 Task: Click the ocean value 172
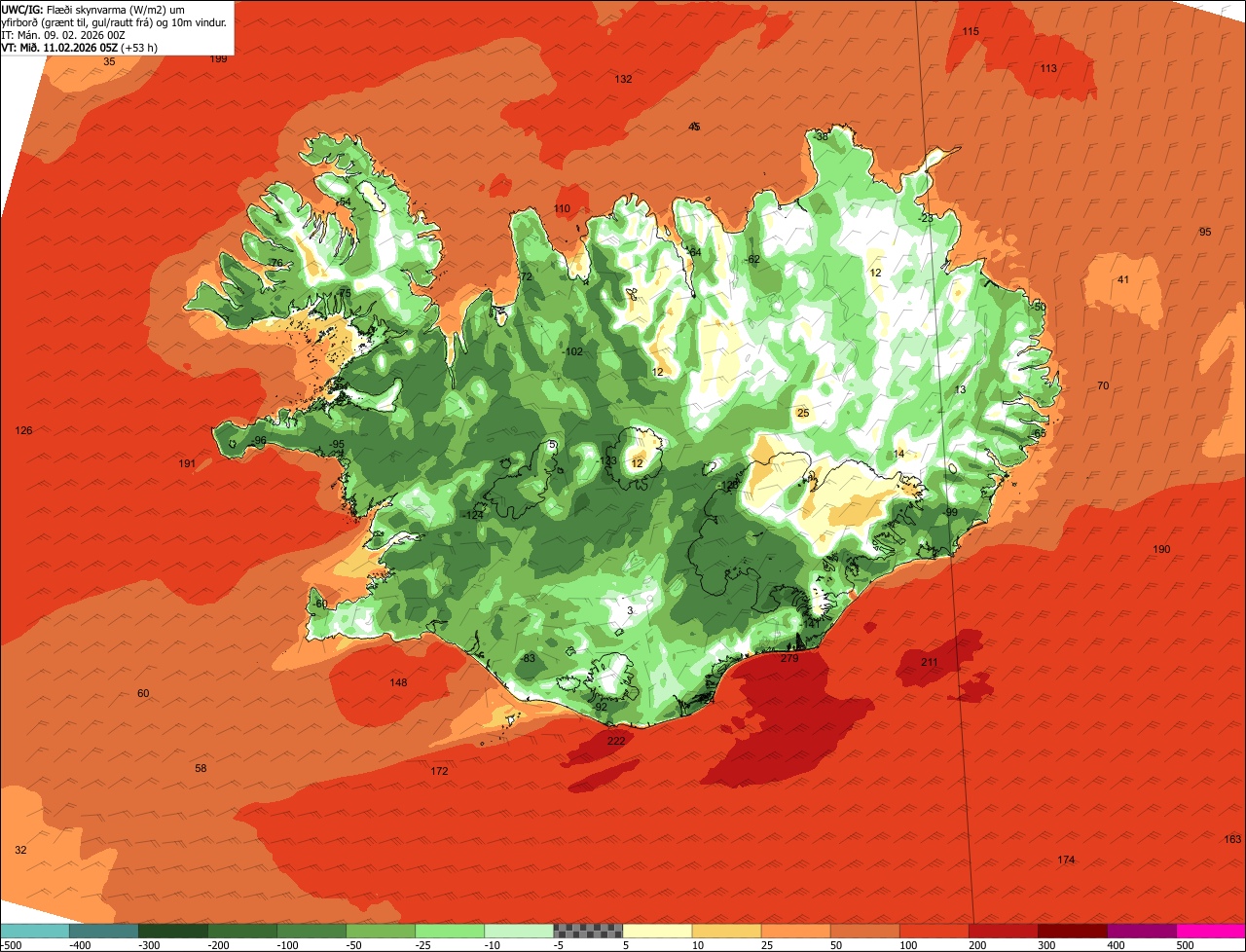pos(440,771)
